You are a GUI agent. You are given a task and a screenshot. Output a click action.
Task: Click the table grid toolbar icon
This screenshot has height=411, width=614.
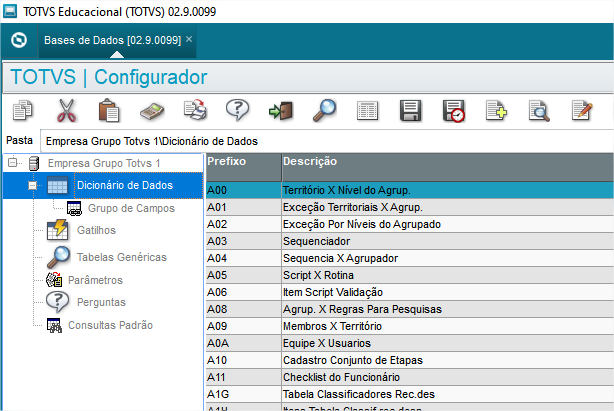367,111
